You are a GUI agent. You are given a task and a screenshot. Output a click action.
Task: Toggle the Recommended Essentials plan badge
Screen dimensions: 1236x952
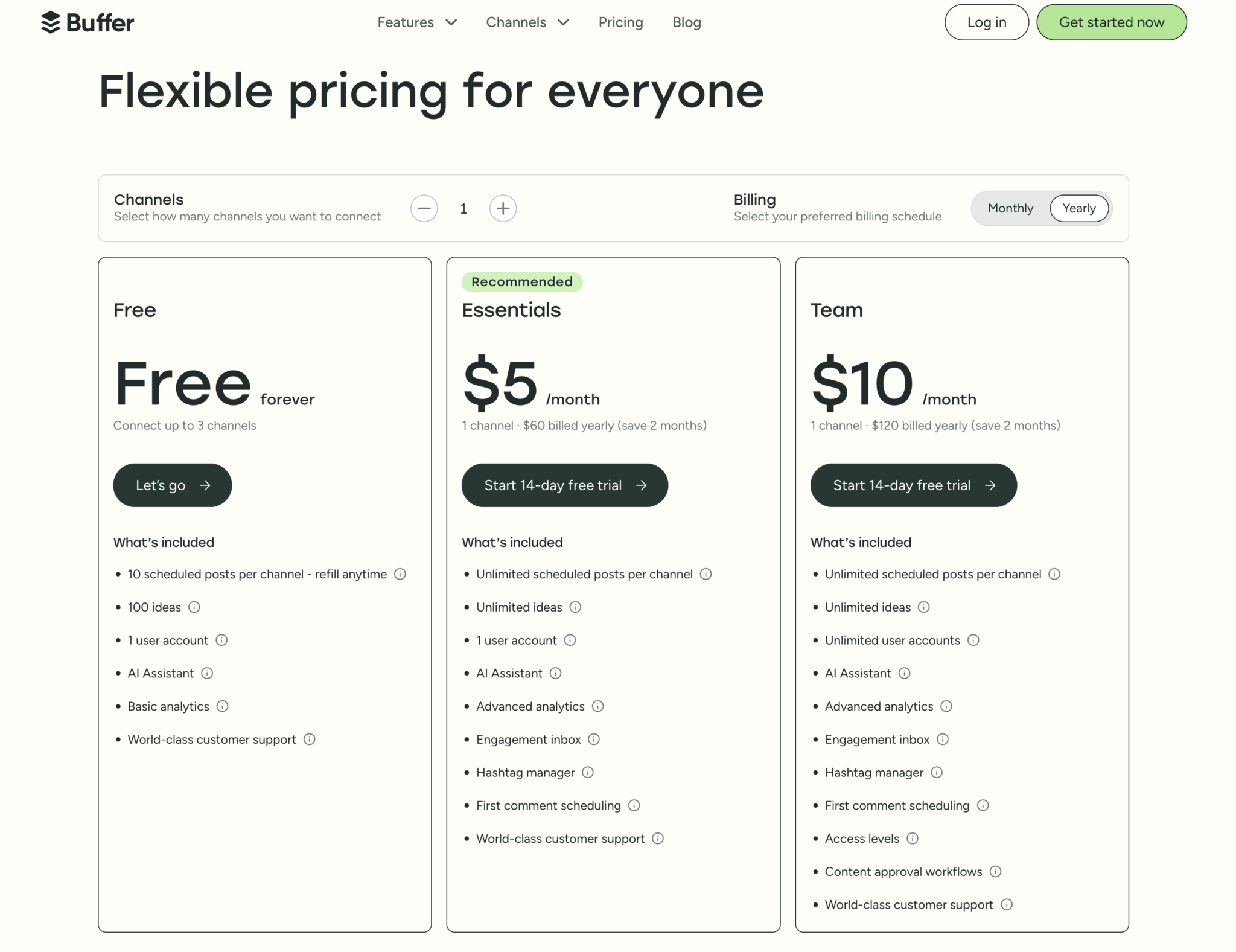pyautogui.click(x=522, y=281)
